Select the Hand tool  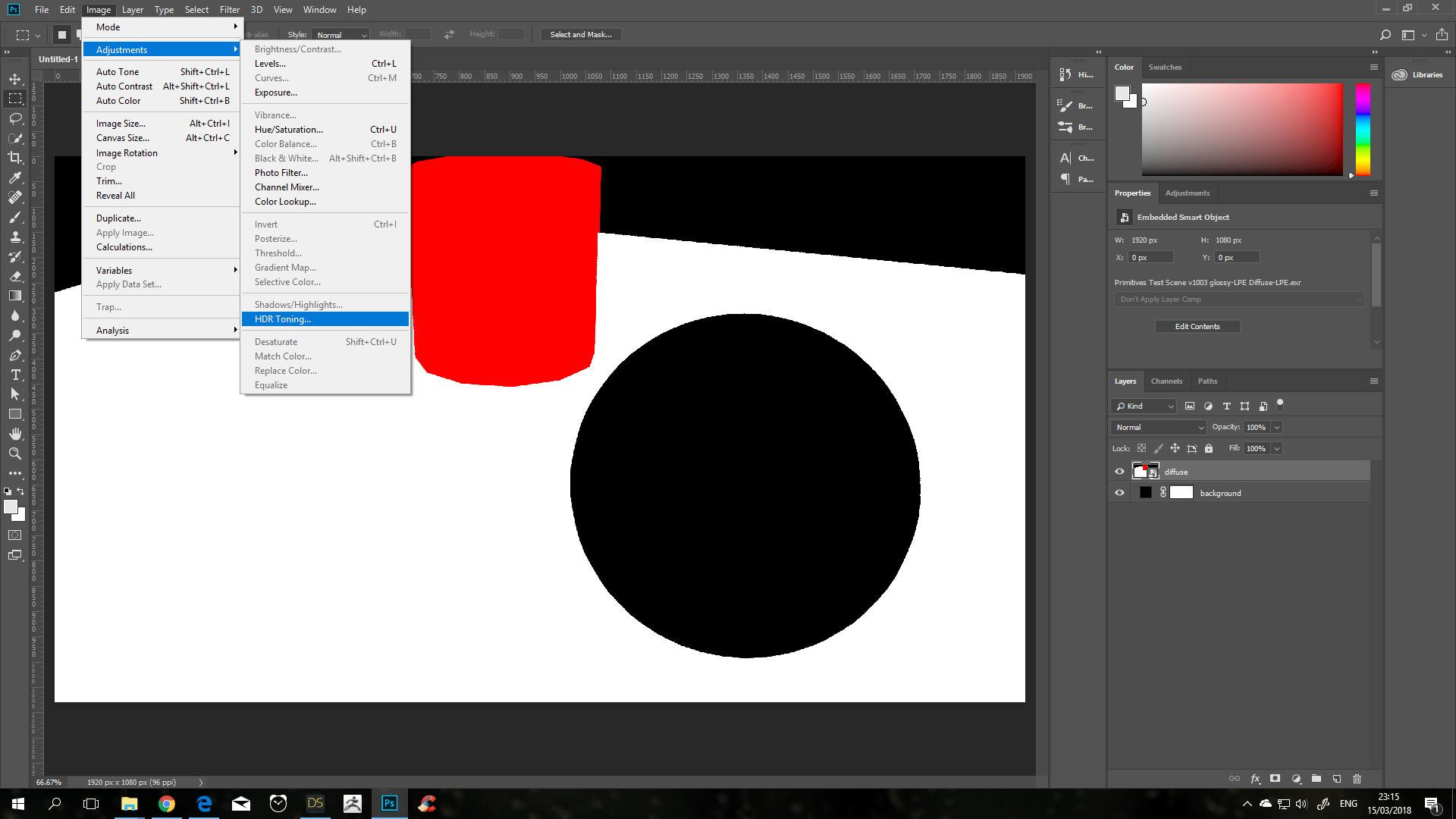pos(15,434)
